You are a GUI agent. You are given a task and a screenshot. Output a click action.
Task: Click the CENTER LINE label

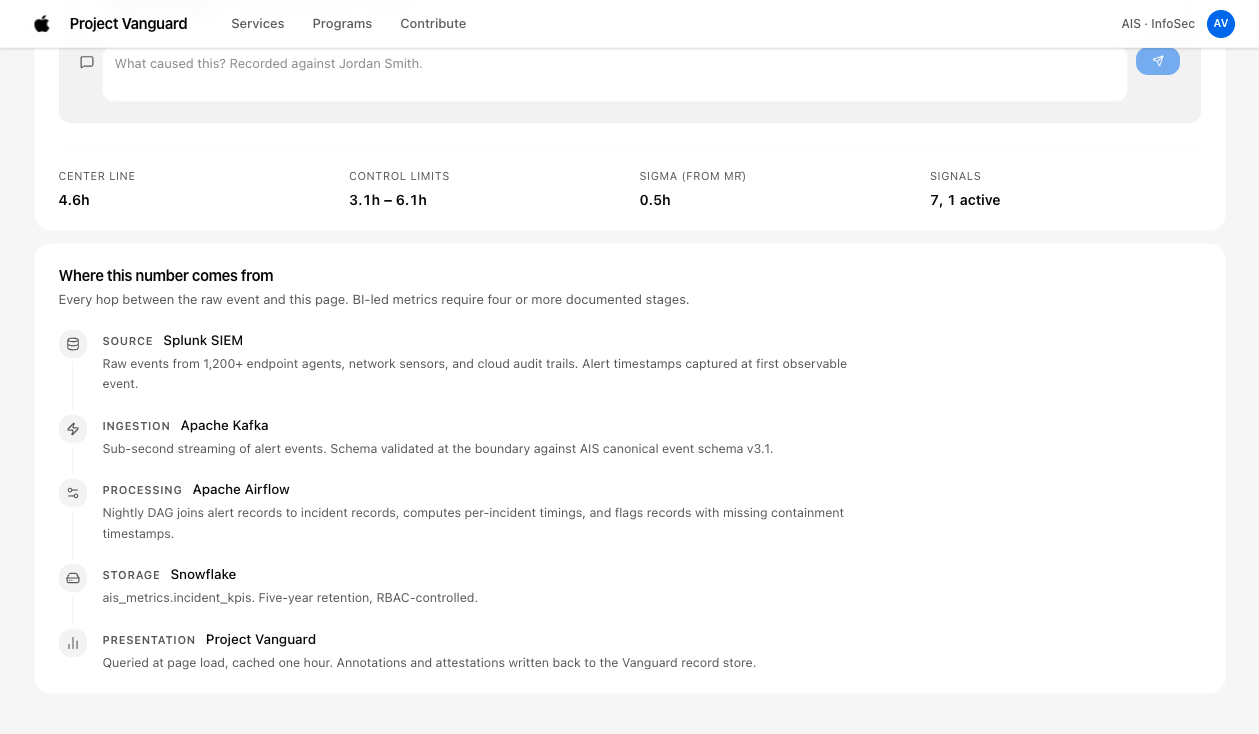[x=97, y=176]
